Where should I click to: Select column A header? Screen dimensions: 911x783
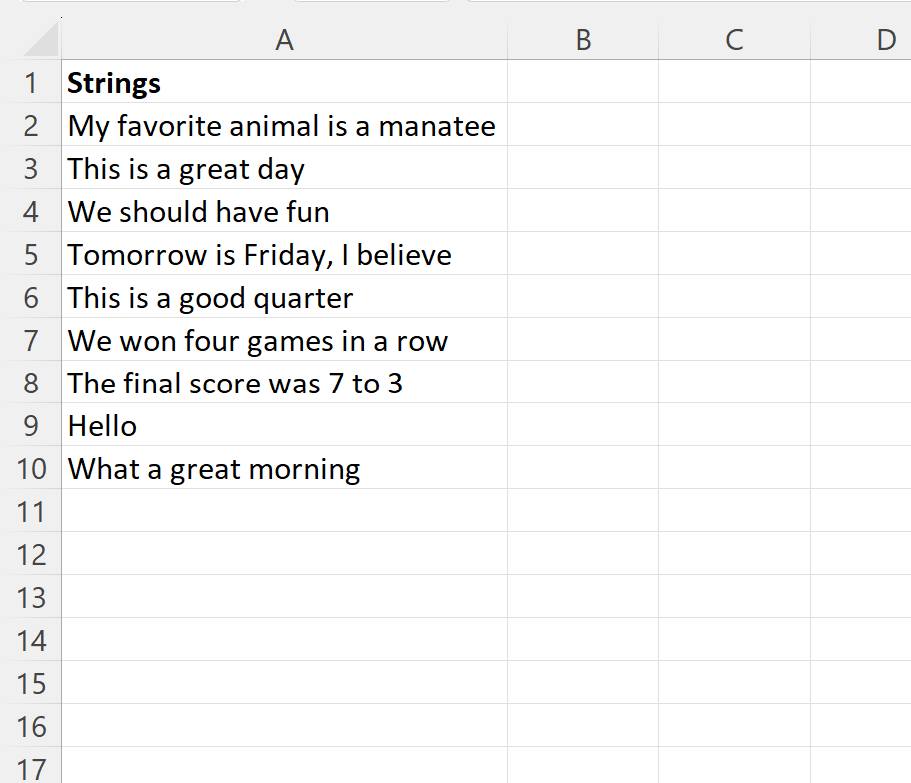pyautogui.click(x=284, y=40)
